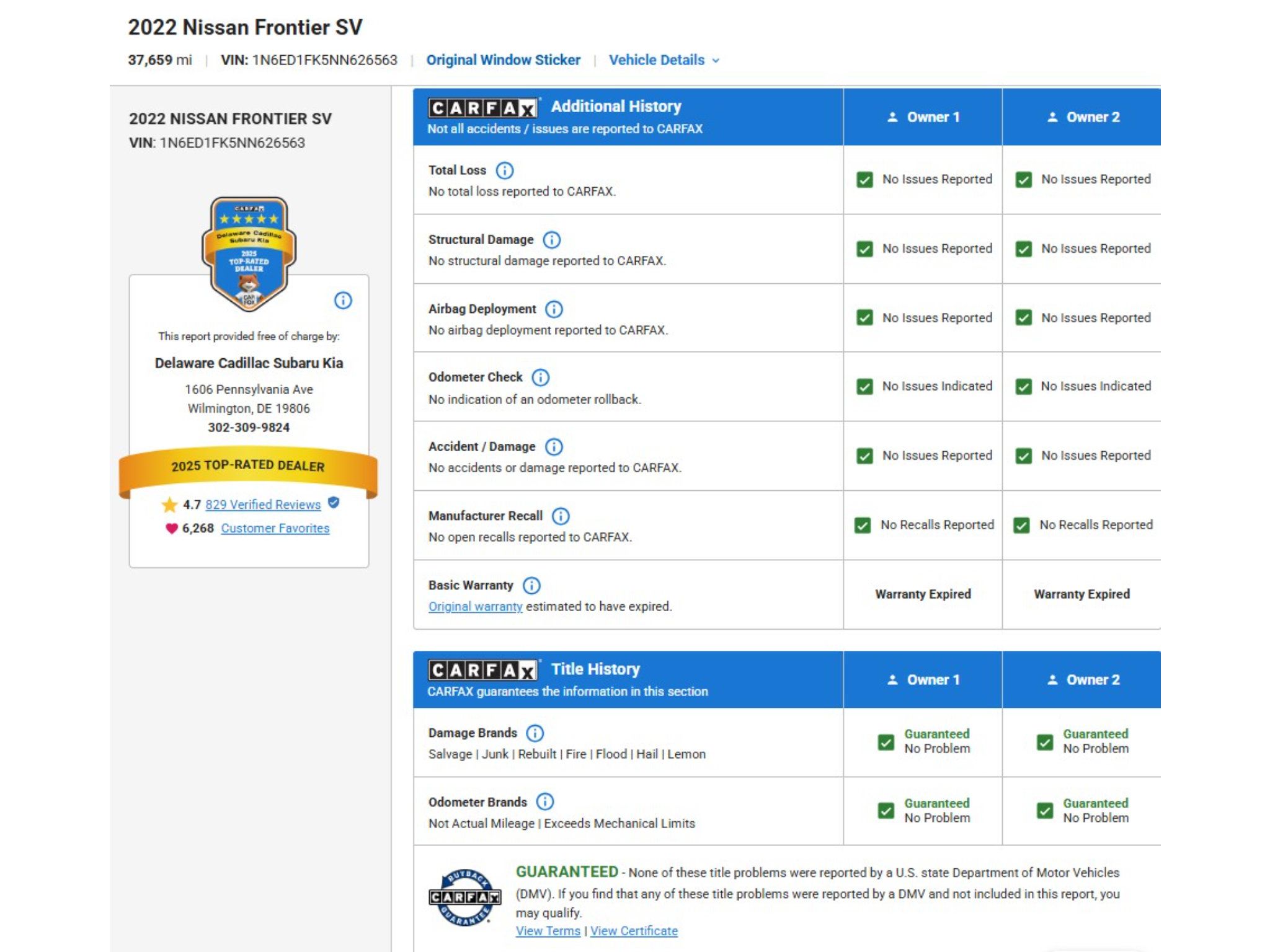Click Guaranteed No Problem for Odometer Brands Owner 1

pos(937,811)
